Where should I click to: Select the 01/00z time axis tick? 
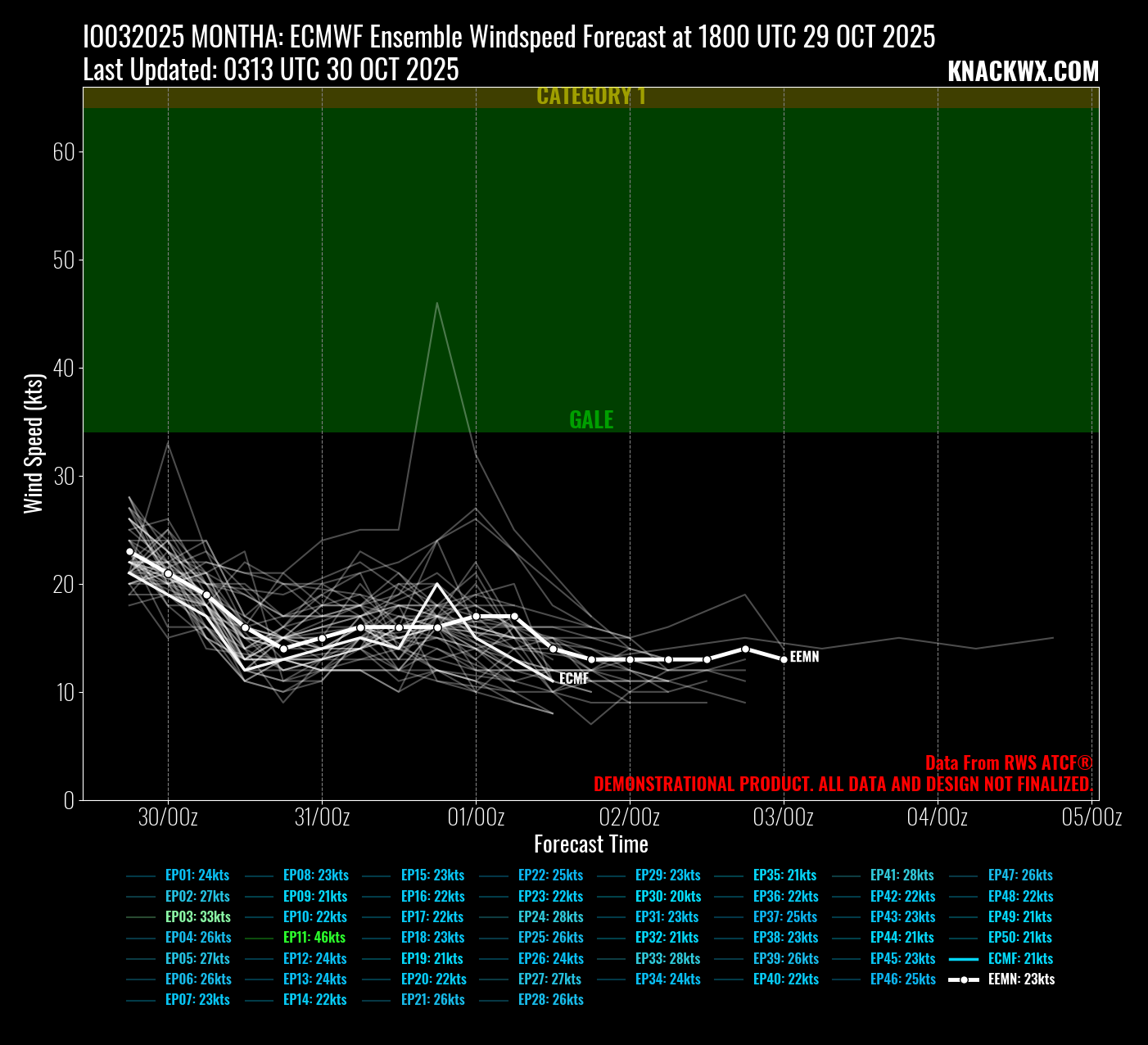pos(477,817)
